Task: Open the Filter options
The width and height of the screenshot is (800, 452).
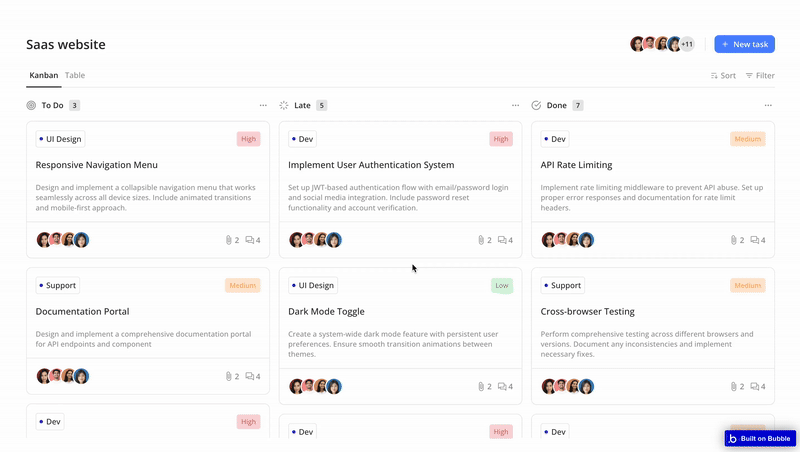Action: 760,76
